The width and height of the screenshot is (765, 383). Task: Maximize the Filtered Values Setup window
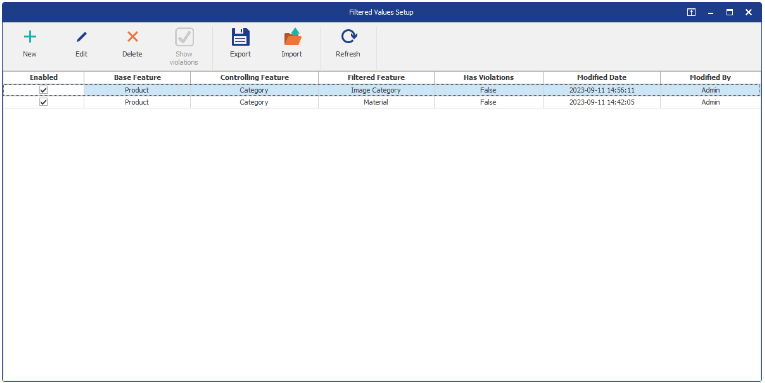(x=729, y=12)
